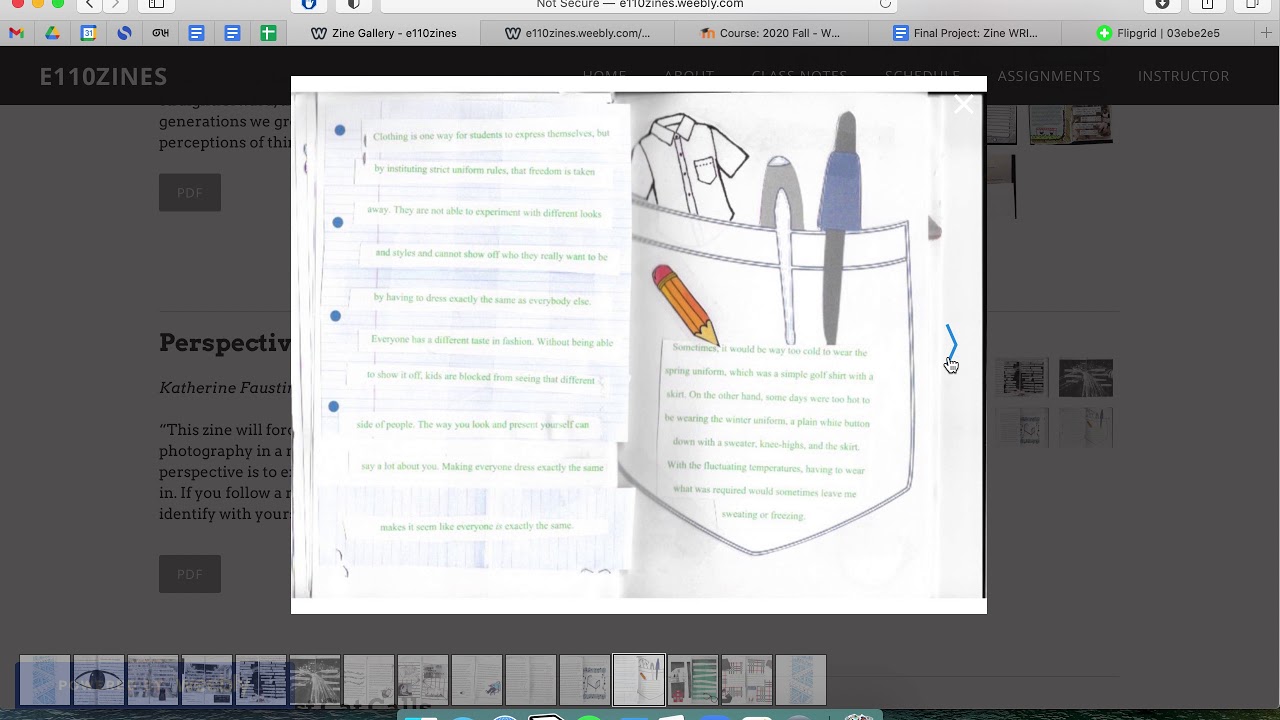Screen dimensions: 1280x720
Task: Select the last thumbnail in the strip
Action: [801, 680]
